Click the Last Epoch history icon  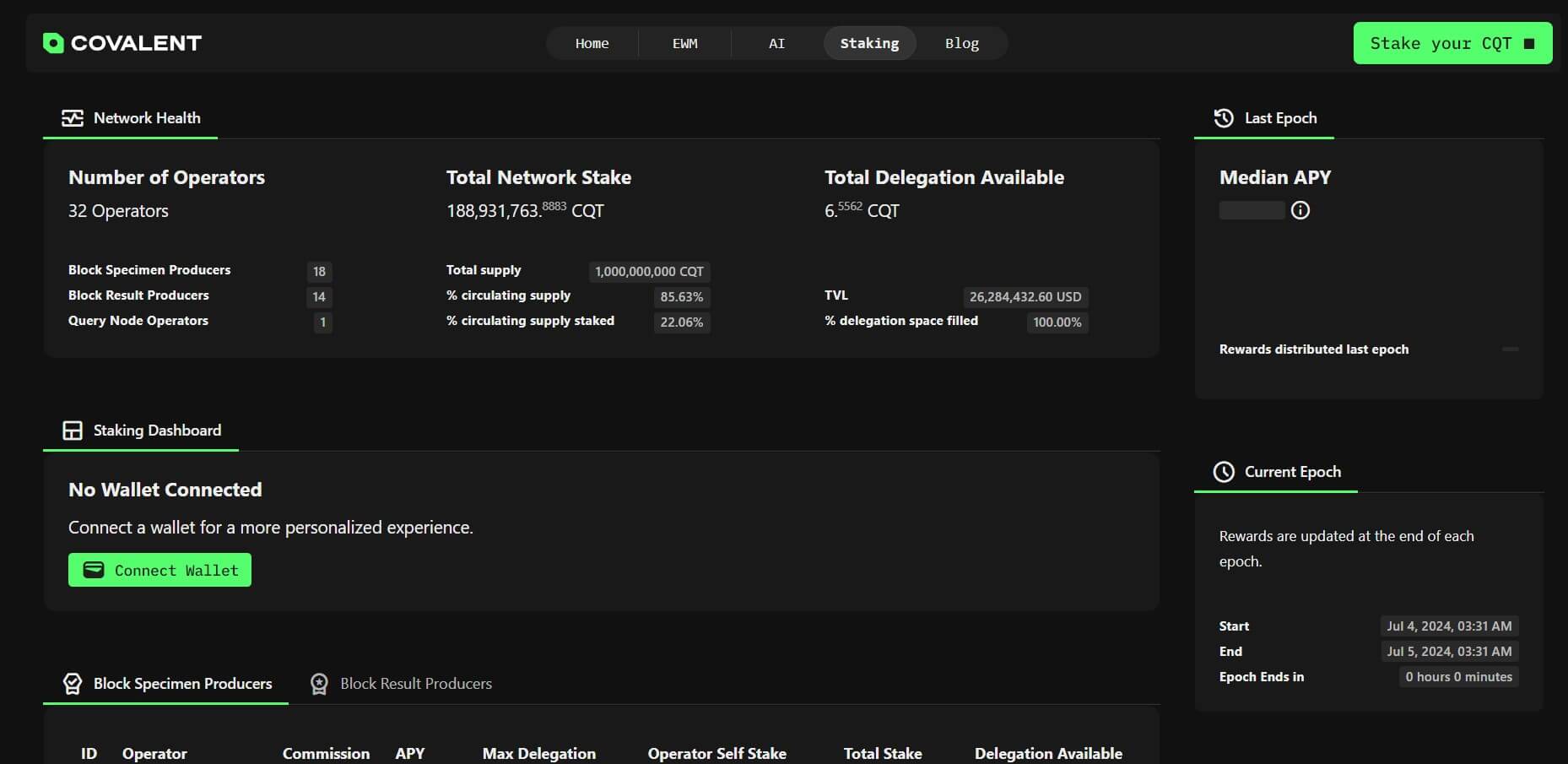pyautogui.click(x=1224, y=118)
